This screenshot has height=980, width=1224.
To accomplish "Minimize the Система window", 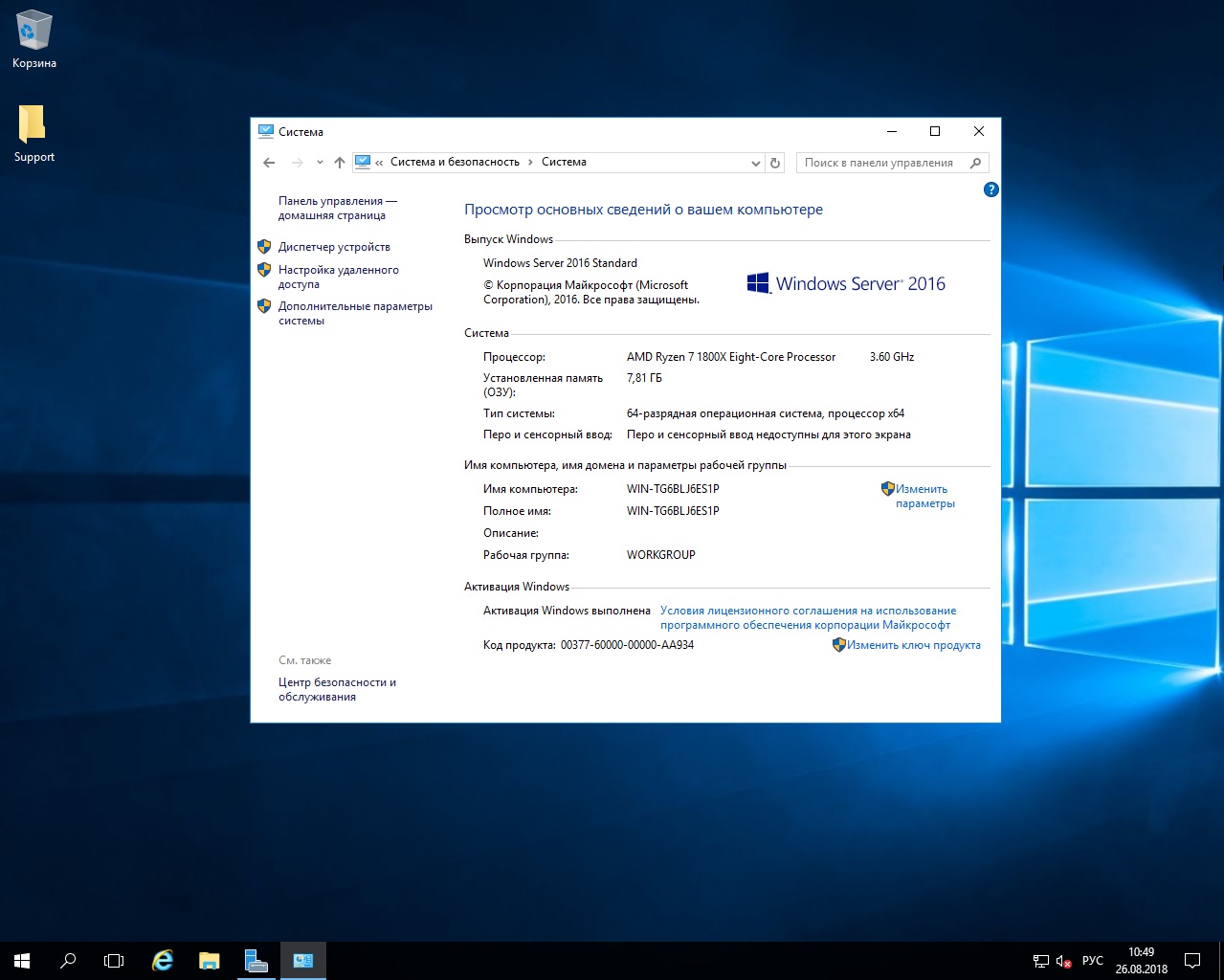I will click(892, 131).
